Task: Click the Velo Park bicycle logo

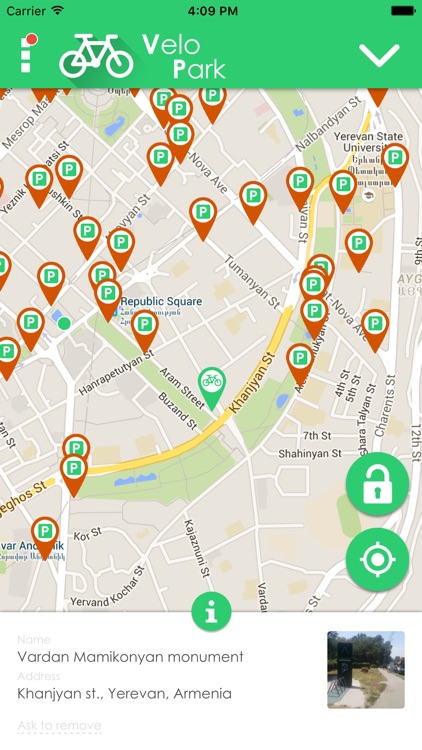Action: [96, 56]
